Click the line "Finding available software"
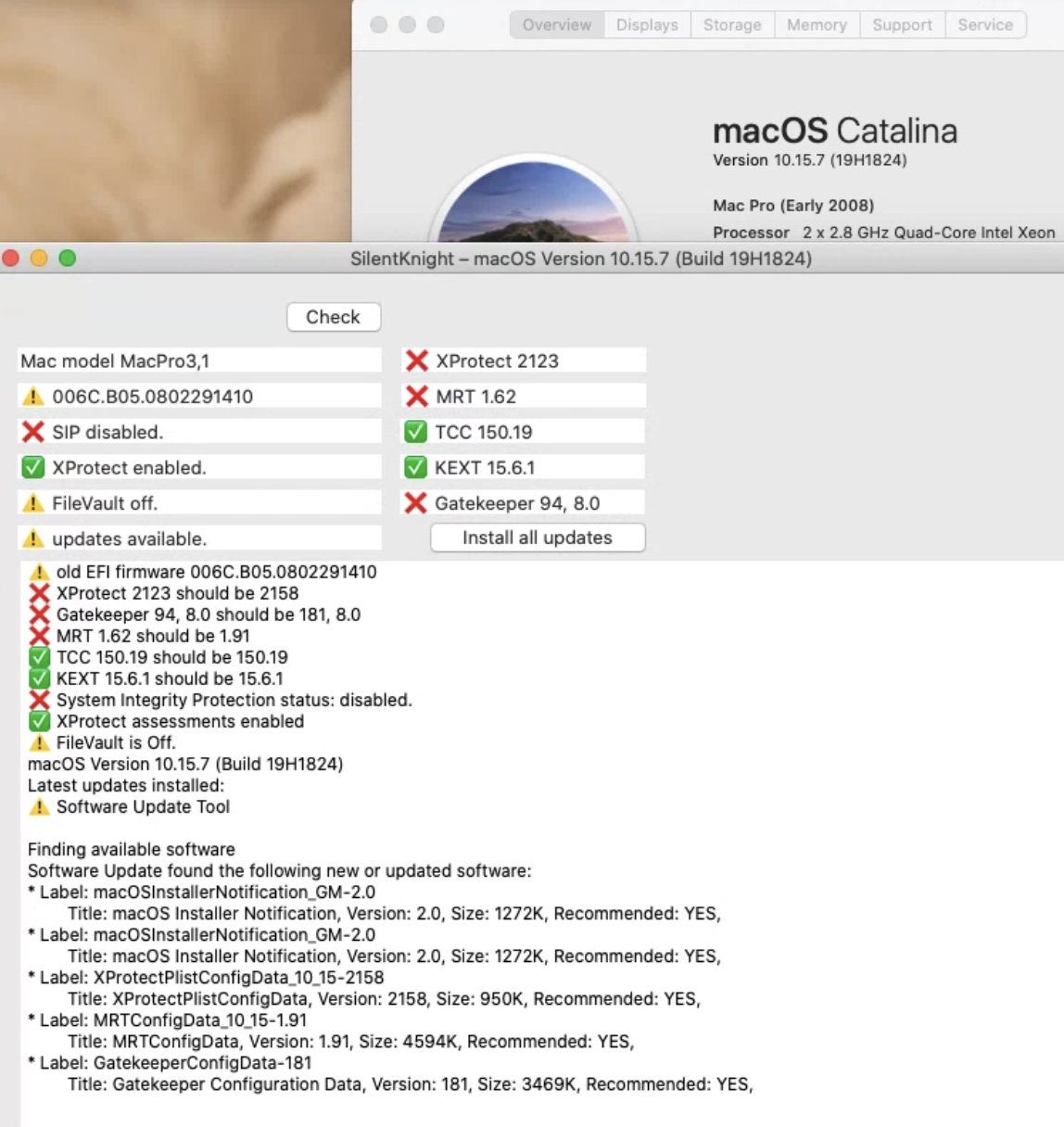 point(132,849)
